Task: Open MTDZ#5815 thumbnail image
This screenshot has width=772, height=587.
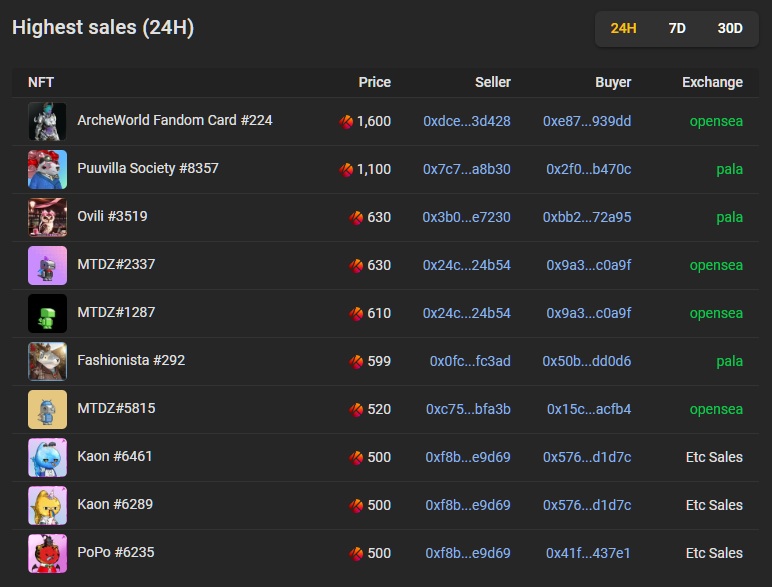Action: (47, 409)
